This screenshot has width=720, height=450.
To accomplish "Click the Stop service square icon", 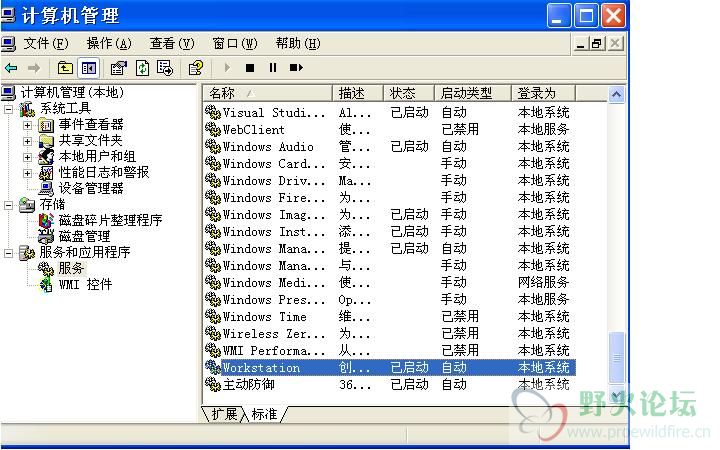I will (x=250, y=68).
